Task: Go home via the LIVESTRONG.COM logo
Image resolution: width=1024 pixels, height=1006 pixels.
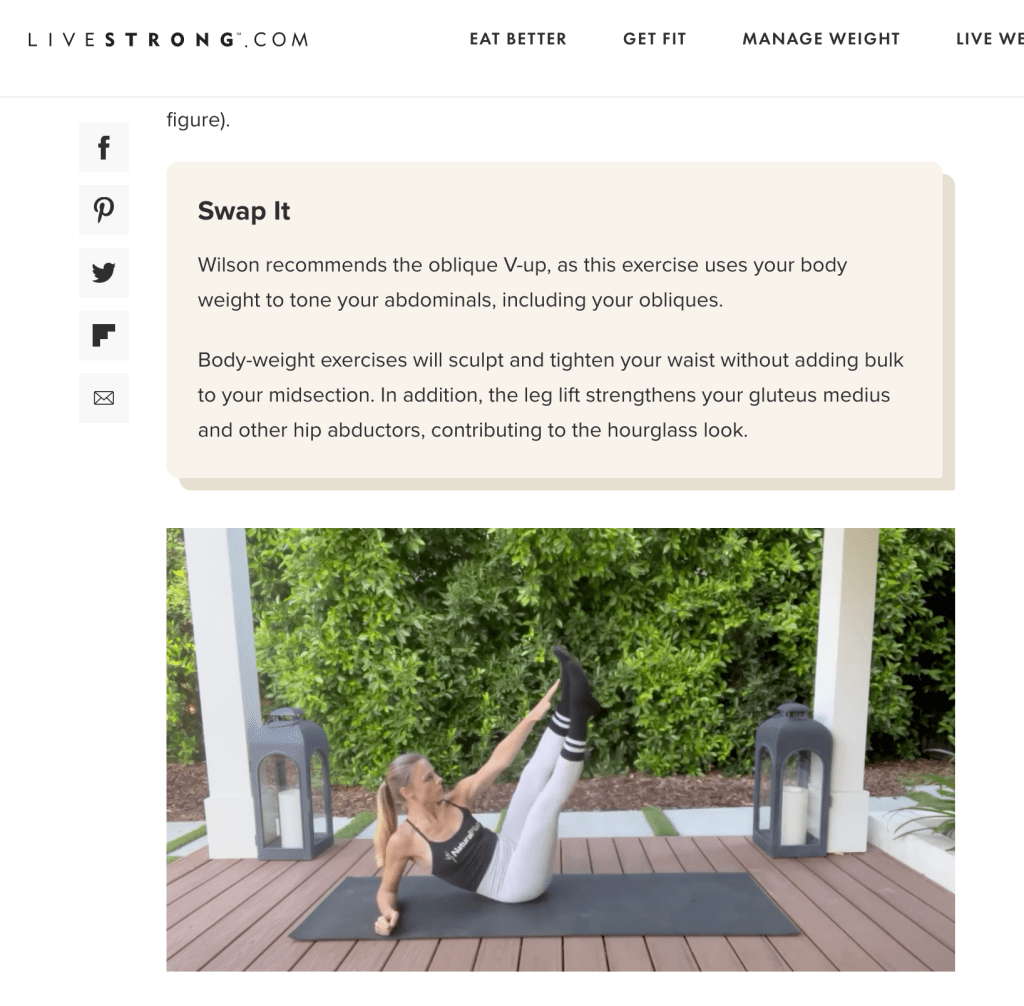Action: (x=168, y=39)
